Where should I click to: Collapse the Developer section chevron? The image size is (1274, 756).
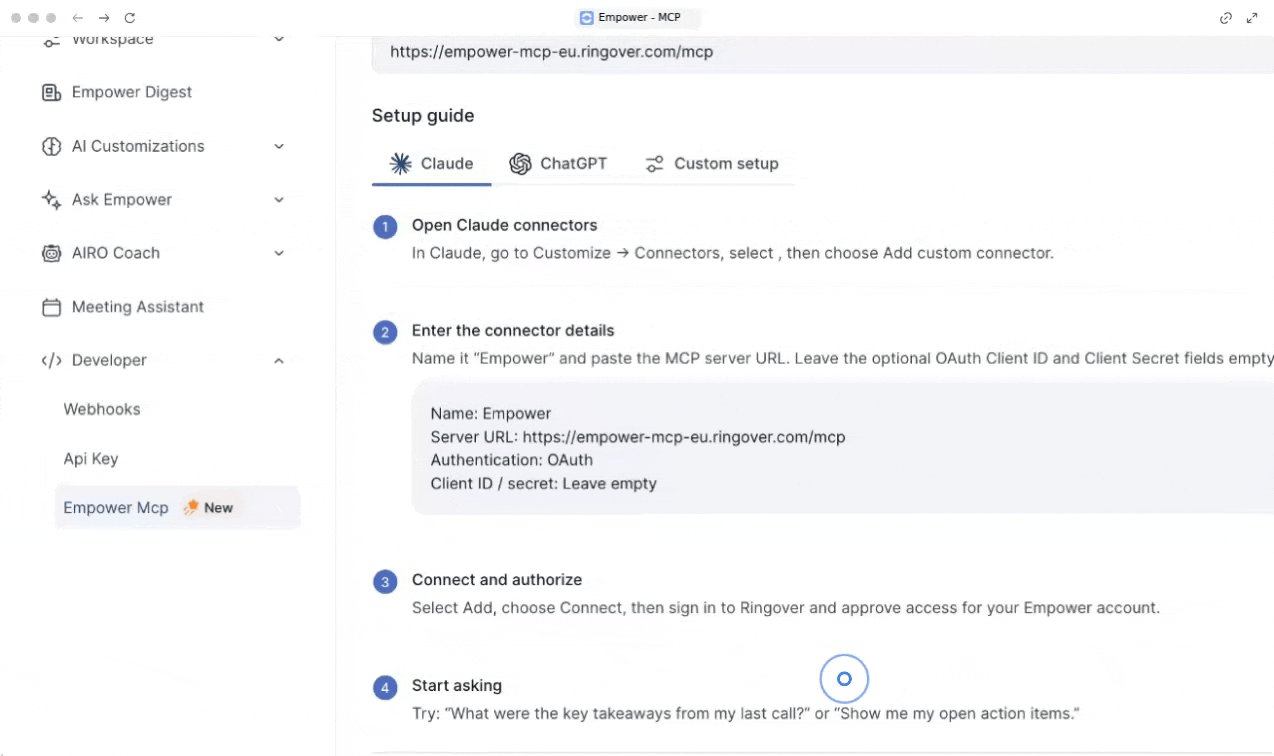pyautogui.click(x=279, y=360)
